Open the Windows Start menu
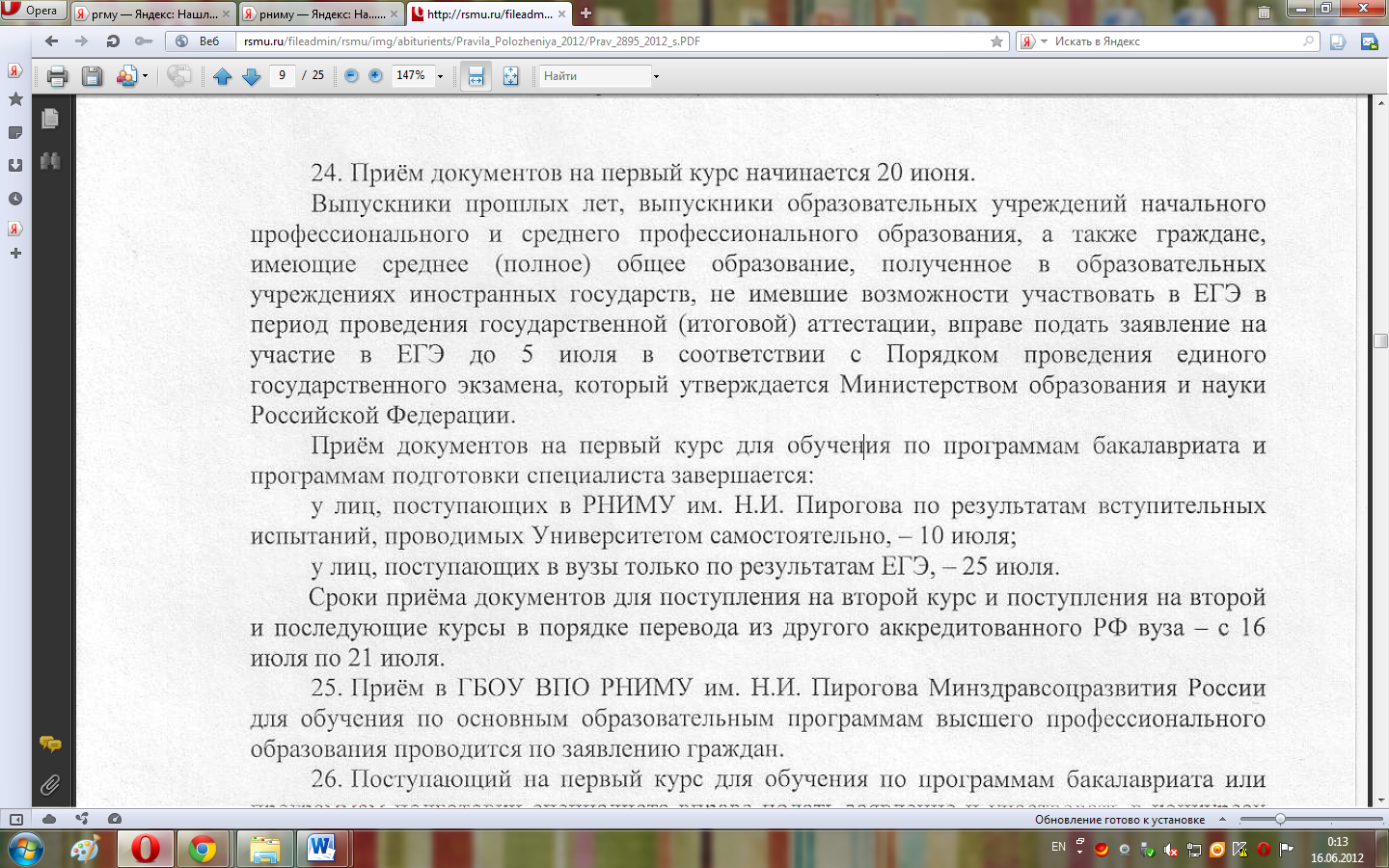Screen dimensions: 1389x868 [24, 850]
